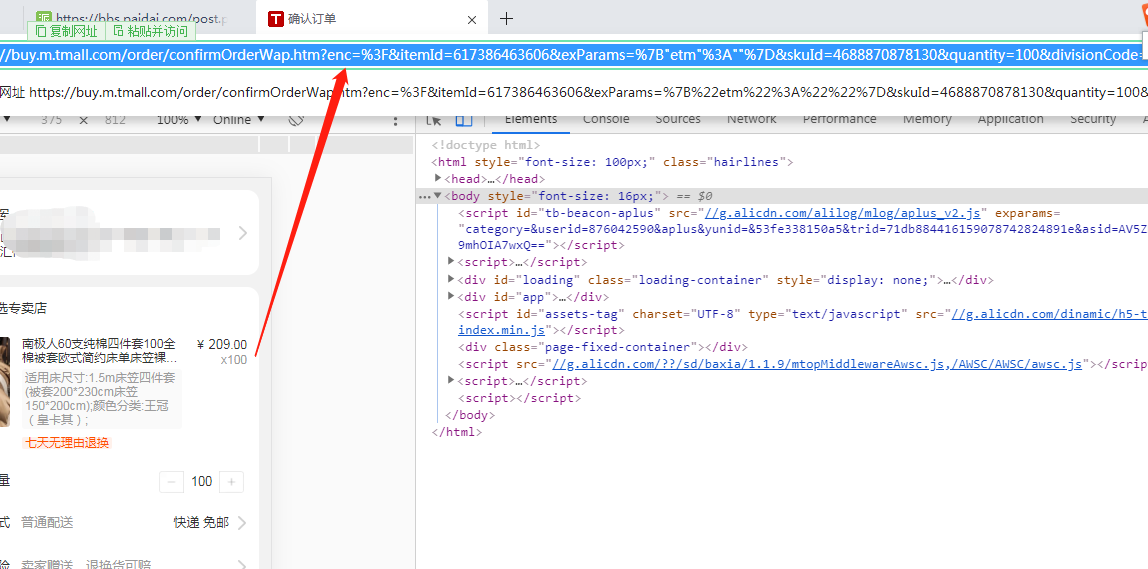Open the Console tab in DevTools
This screenshot has width=1148, height=569.
(605, 119)
